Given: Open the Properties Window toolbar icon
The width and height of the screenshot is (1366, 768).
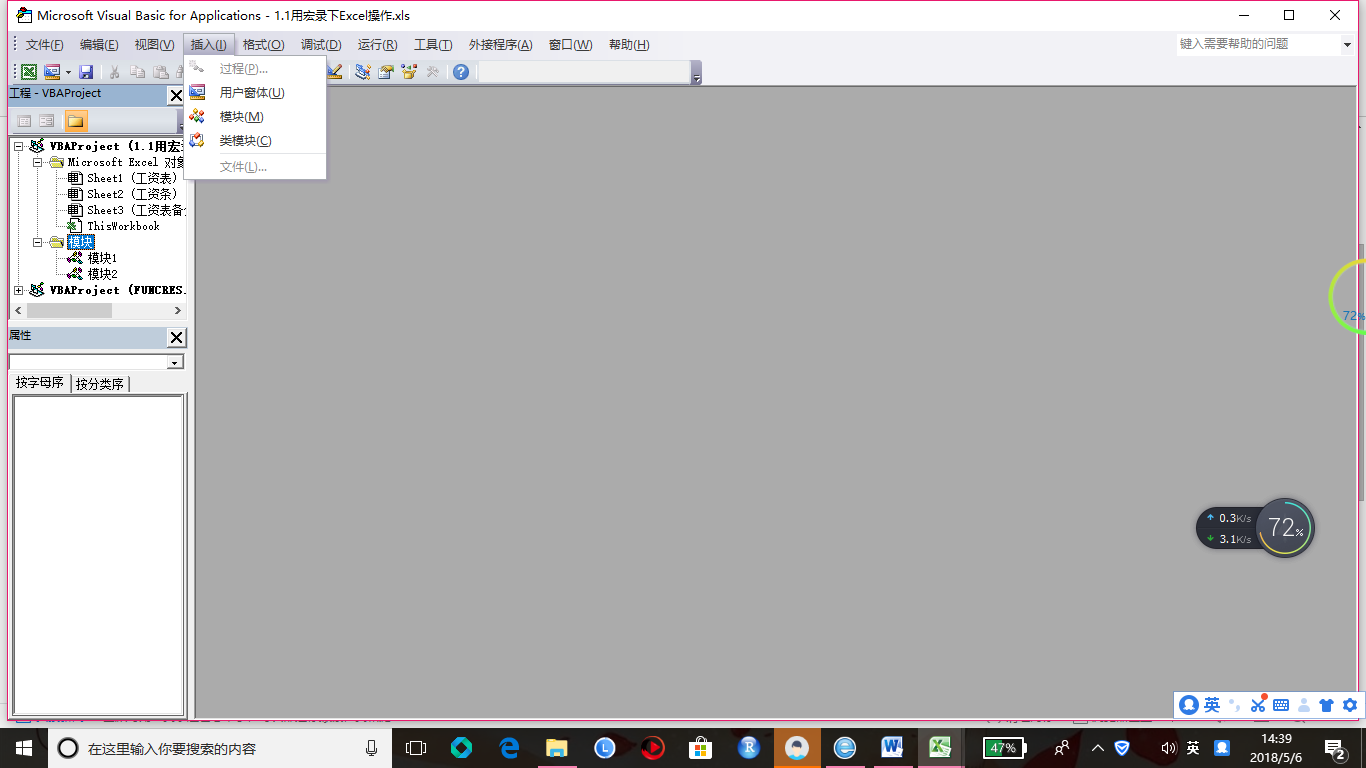Looking at the screenshot, I should (385, 72).
